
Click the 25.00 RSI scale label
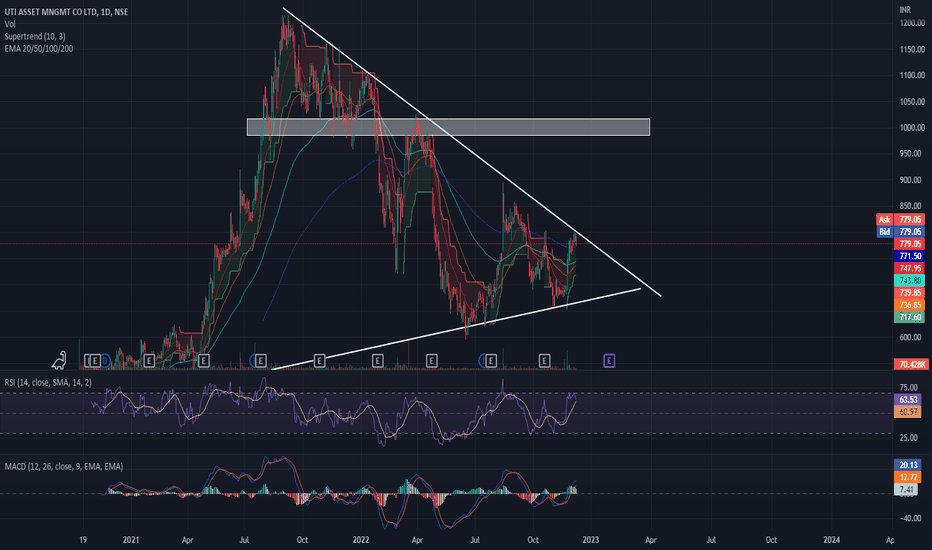909,438
